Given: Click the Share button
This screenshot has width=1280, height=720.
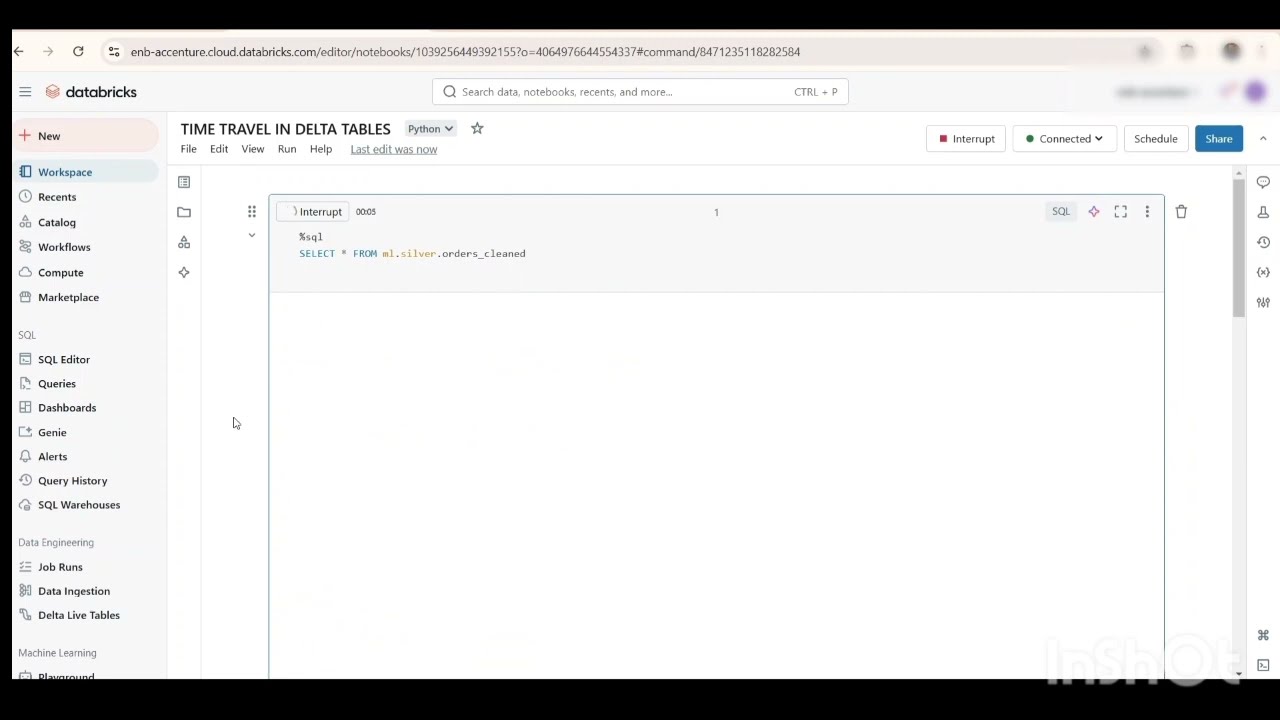Looking at the screenshot, I should pyautogui.click(x=1219, y=139).
